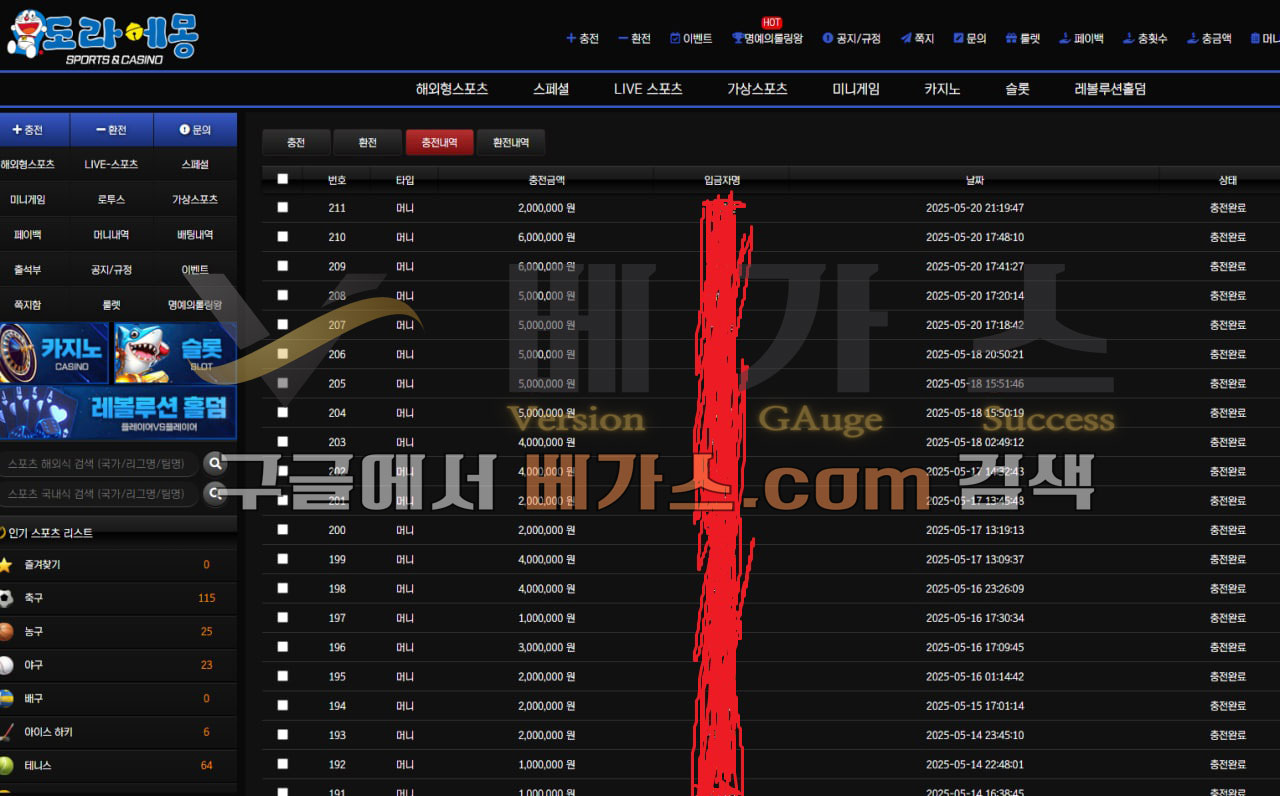
Task: Check the box for row 211
Action: pyautogui.click(x=282, y=207)
